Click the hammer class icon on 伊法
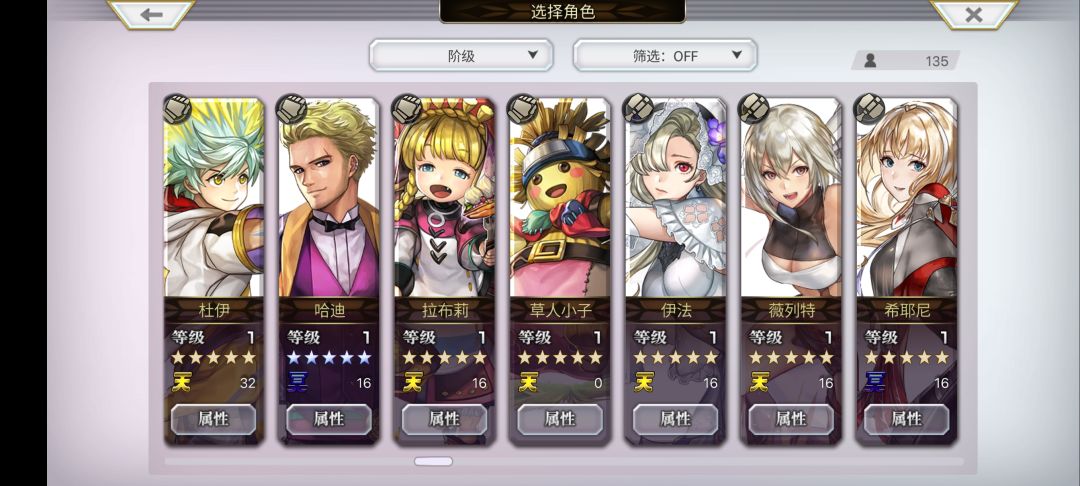The image size is (1080, 486). (638, 109)
